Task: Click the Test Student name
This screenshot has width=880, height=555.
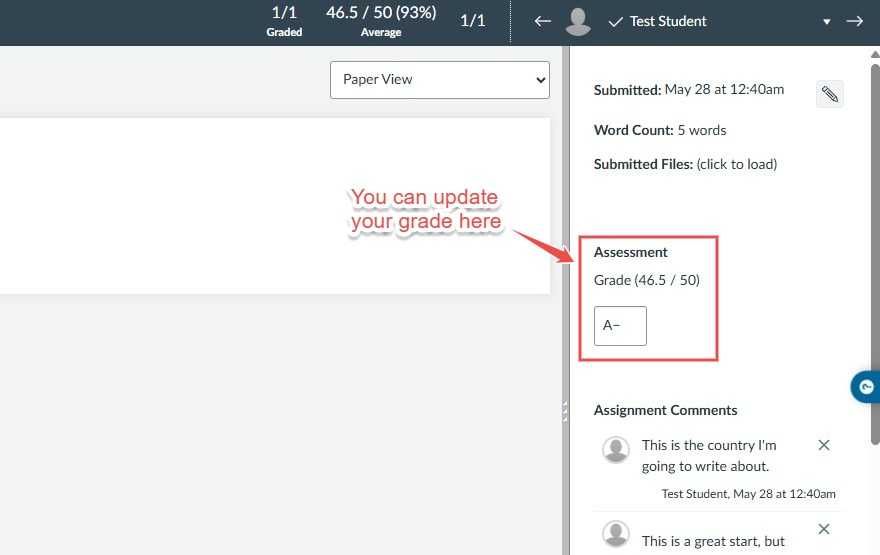Action: pos(668,21)
